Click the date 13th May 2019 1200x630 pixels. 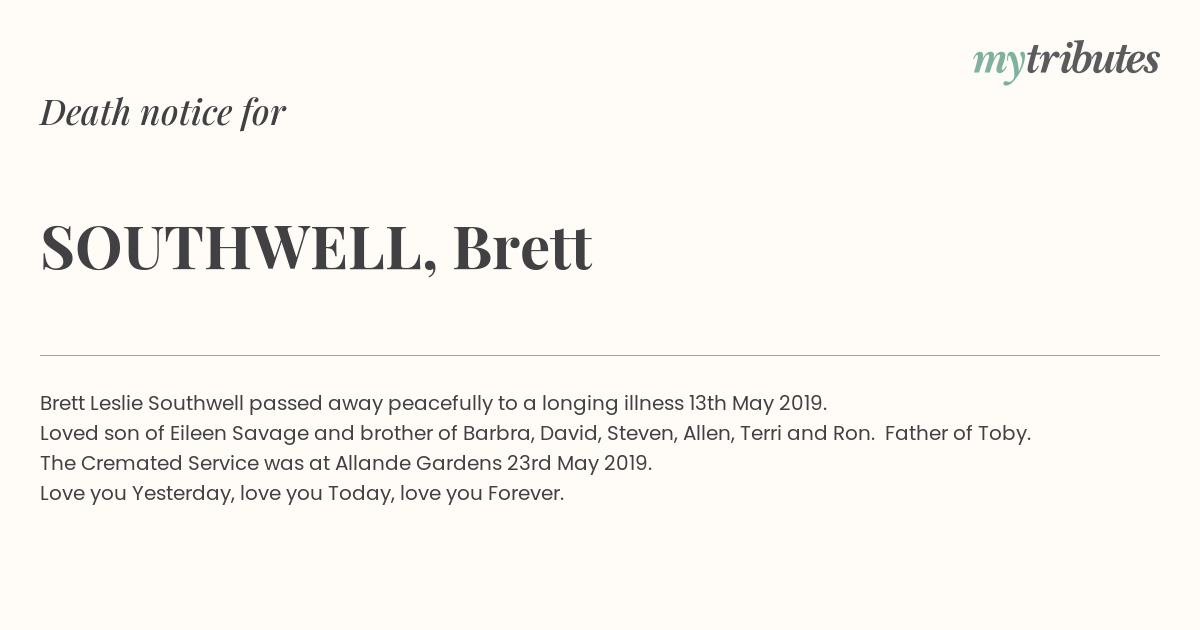(x=757, y=404)
